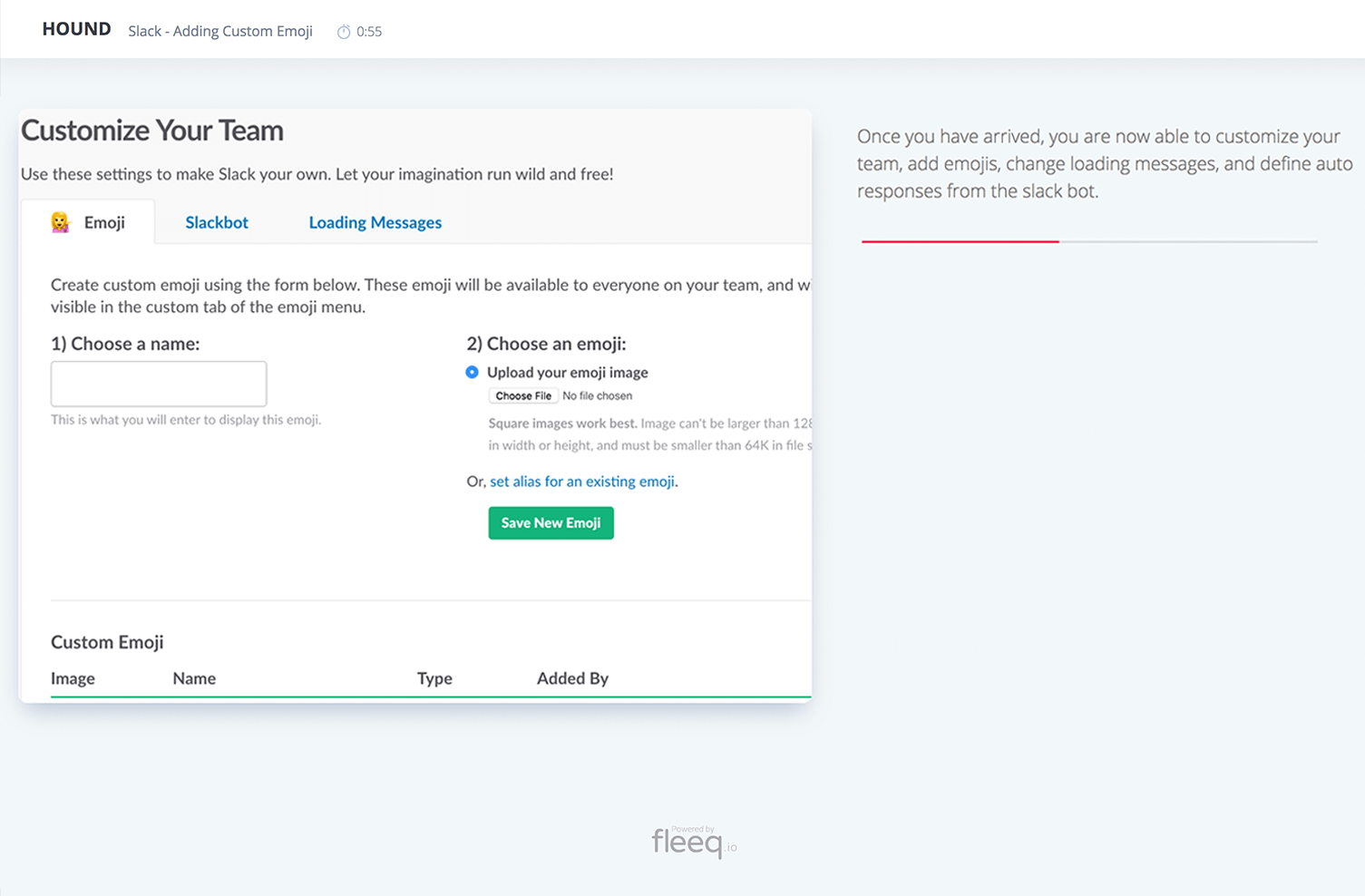Viewport: 1365px width, 896px height.
Task: Click the '2) Choose an emoji:' label
Action: coord(546,344)
